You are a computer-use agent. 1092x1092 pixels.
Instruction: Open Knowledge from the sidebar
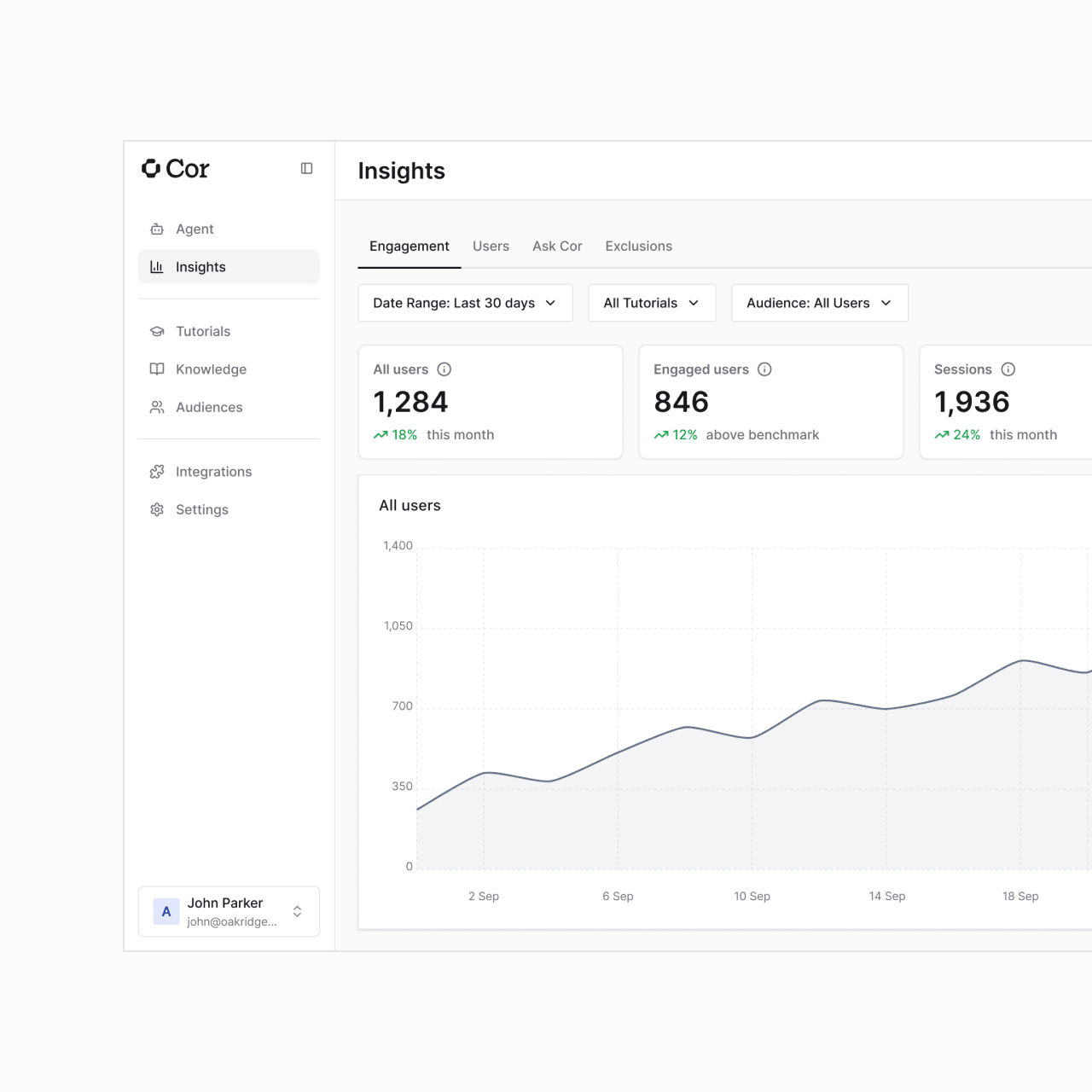pyautogui.click(x=229, y=369)
